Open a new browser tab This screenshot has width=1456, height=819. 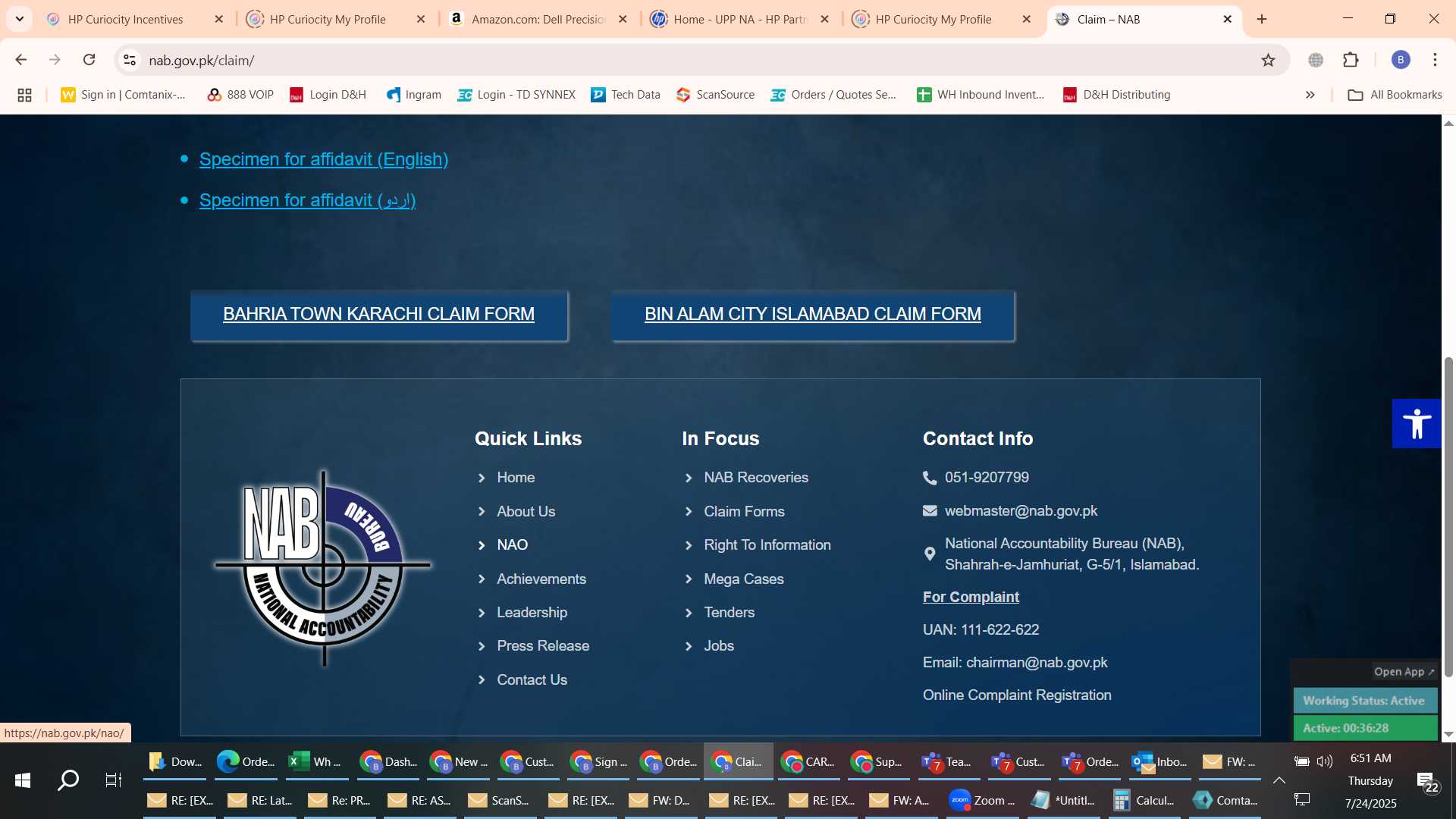tap(1262, 19)
